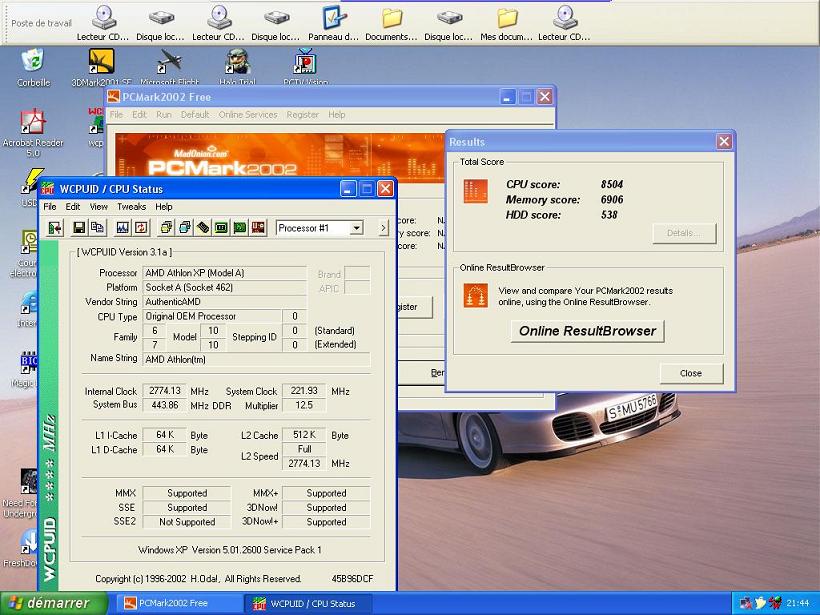The height and width of the screenshot is (615, 820).
Task: Click the démarrer Start button
Action: 54,603
